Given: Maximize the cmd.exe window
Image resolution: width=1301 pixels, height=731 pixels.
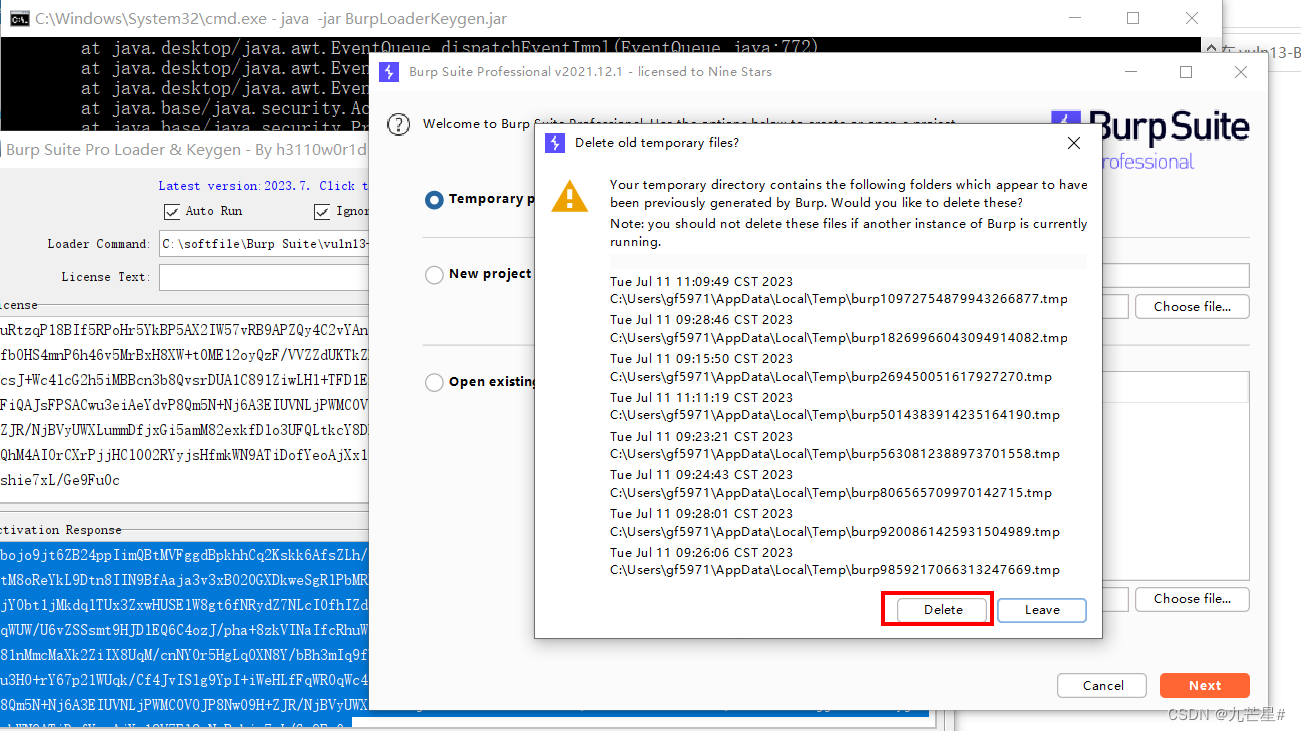Looking at the screenshot, I should [x=1133, y=18].
